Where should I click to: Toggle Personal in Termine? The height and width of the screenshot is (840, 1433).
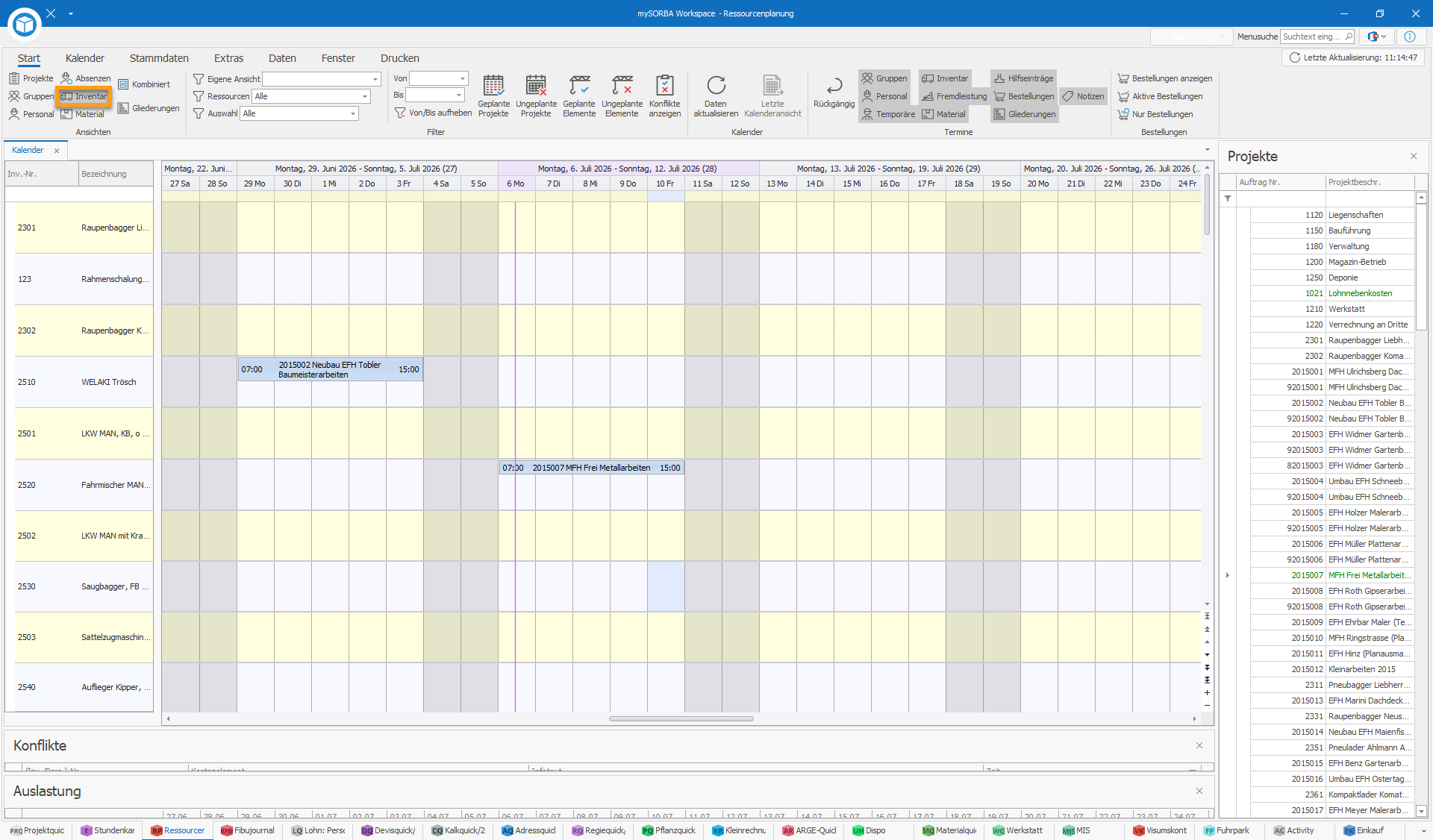(x=884, y=96)
